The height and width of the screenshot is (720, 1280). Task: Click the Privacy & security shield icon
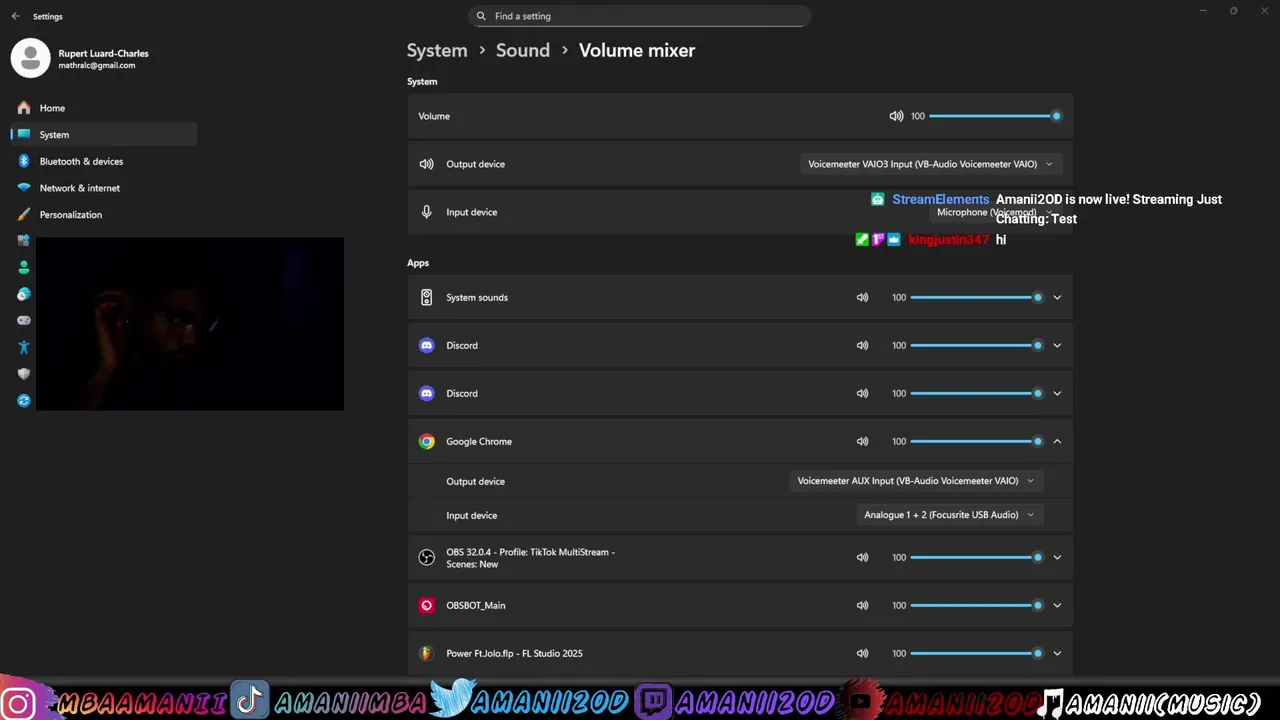tap(24, 374)
